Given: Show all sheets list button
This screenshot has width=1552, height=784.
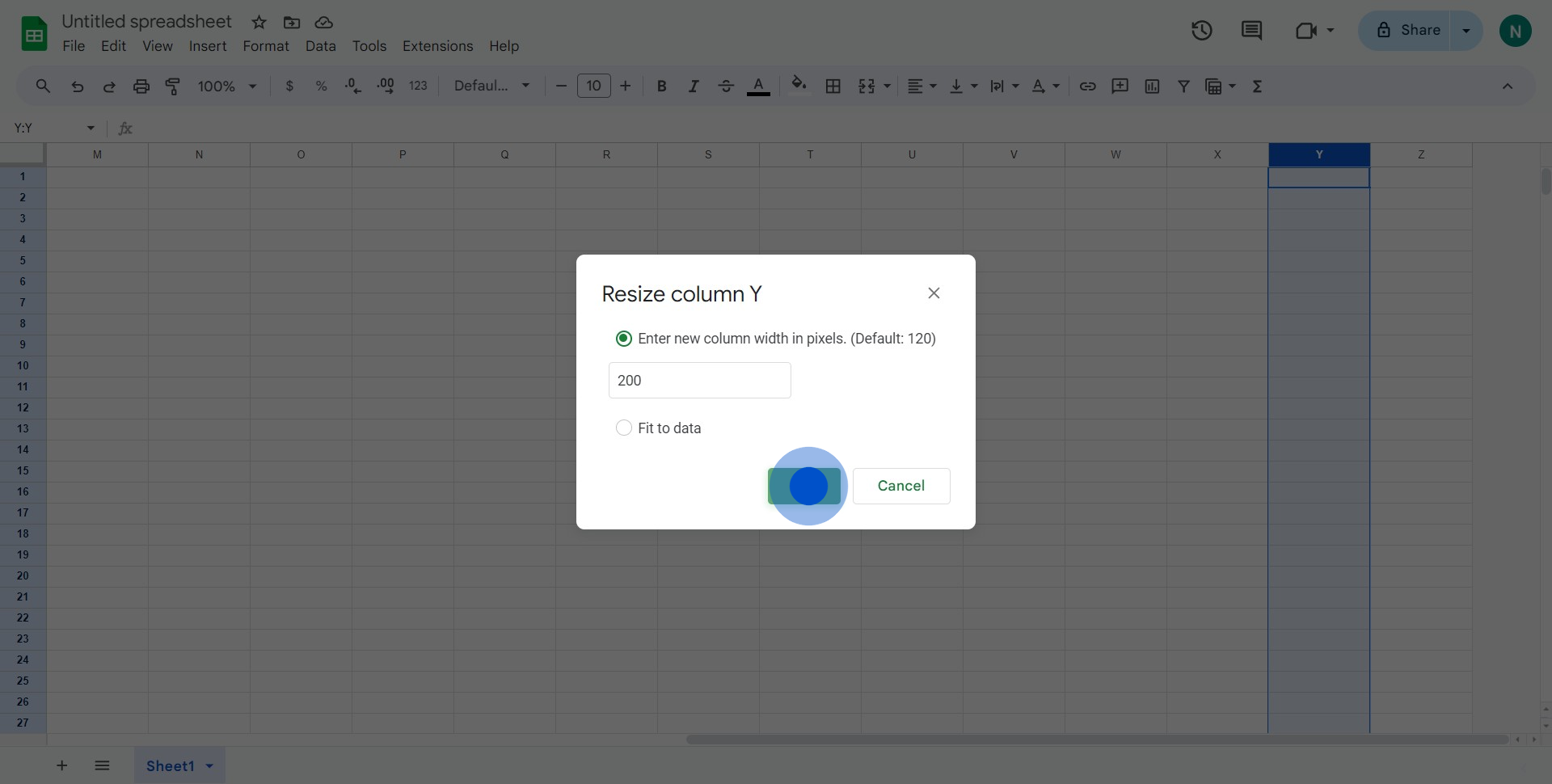Looking at the screenshot, I should (102, 765).
